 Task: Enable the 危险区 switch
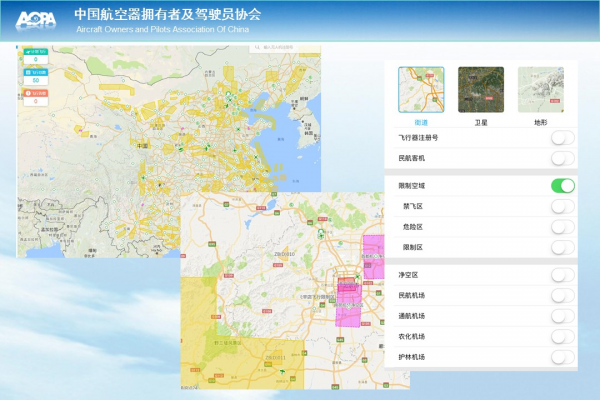point(562,227)
